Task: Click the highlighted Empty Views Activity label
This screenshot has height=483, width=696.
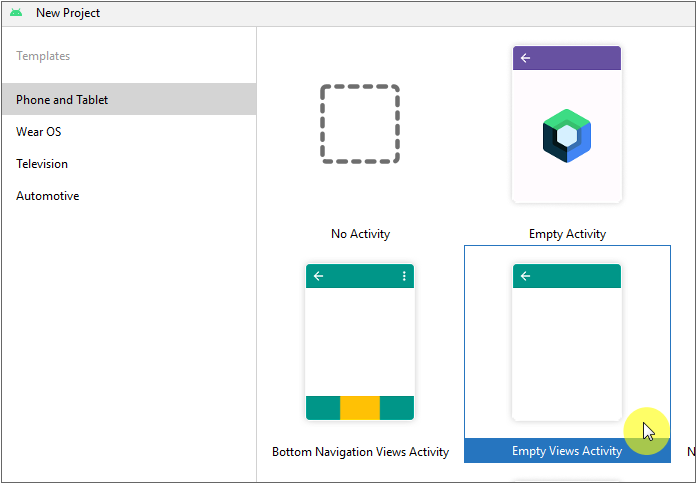Action: [566, 451]
